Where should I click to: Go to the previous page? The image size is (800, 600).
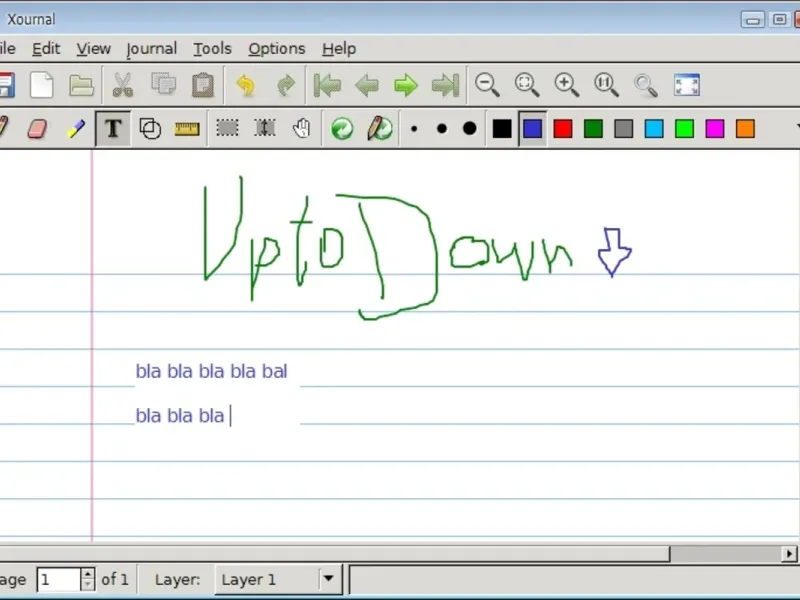[x=367, y=85]
